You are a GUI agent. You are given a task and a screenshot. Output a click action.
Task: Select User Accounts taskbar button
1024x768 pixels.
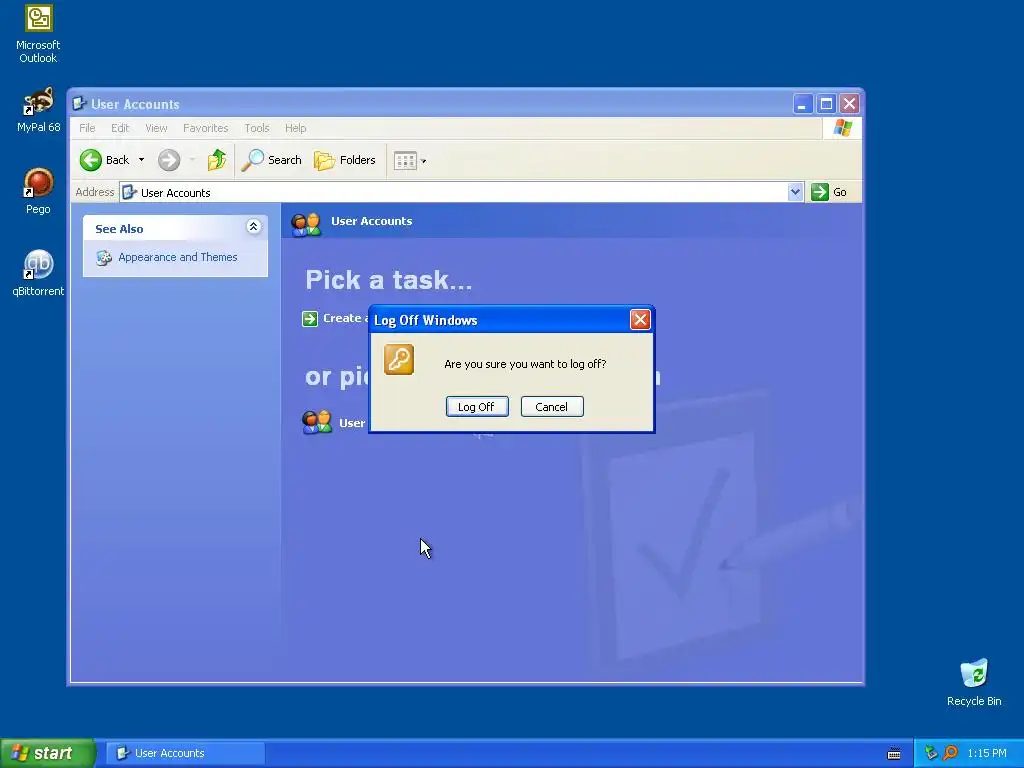click(185, 753)
